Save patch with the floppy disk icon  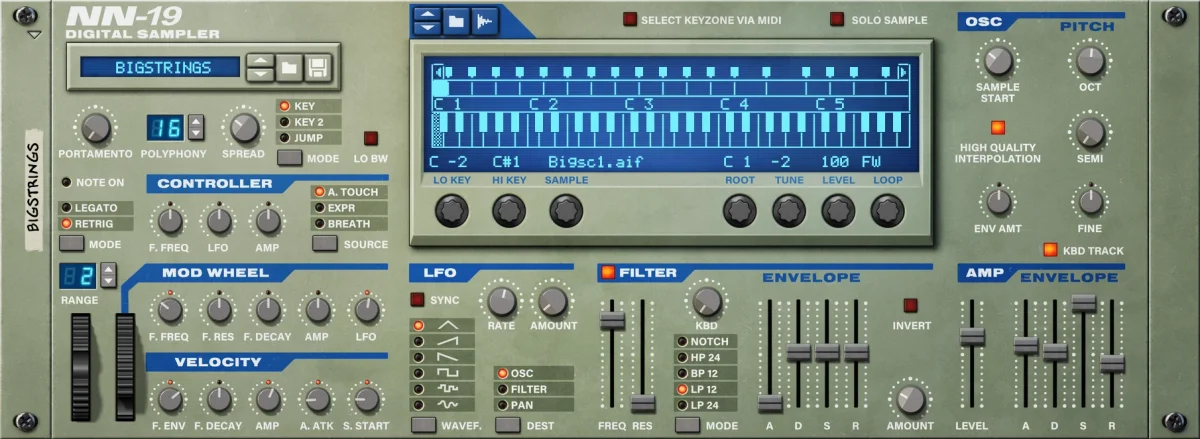[317, 68]
